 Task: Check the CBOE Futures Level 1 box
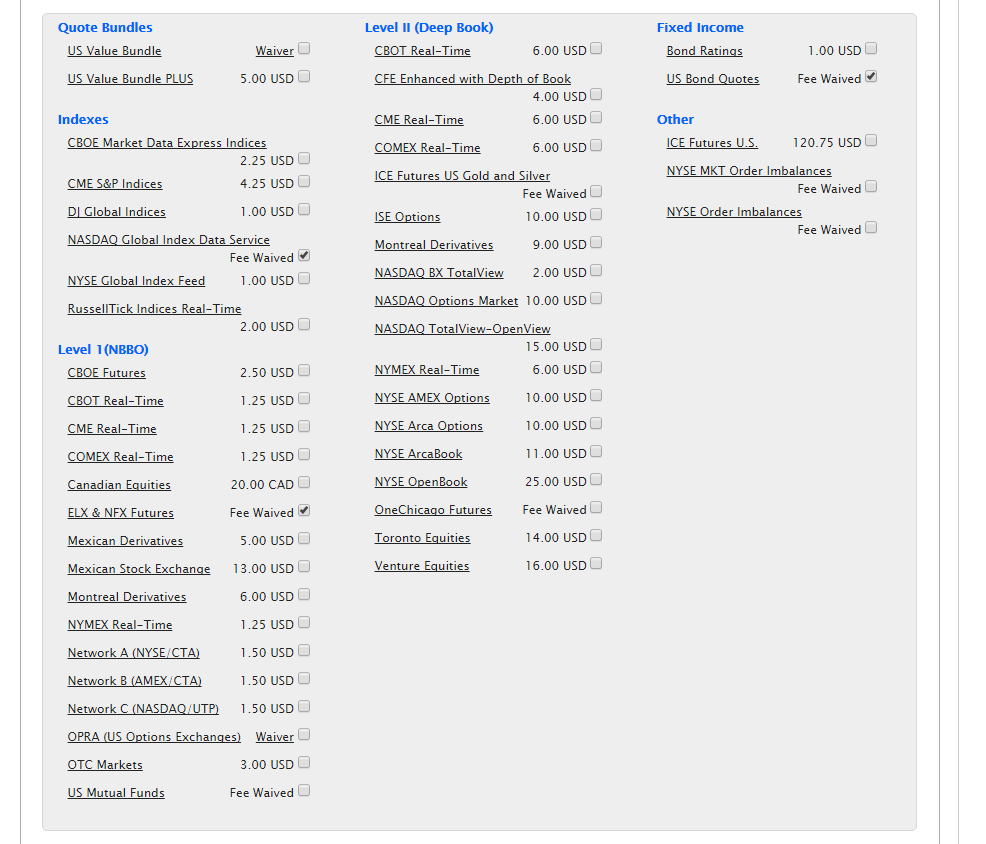(304, 370)
